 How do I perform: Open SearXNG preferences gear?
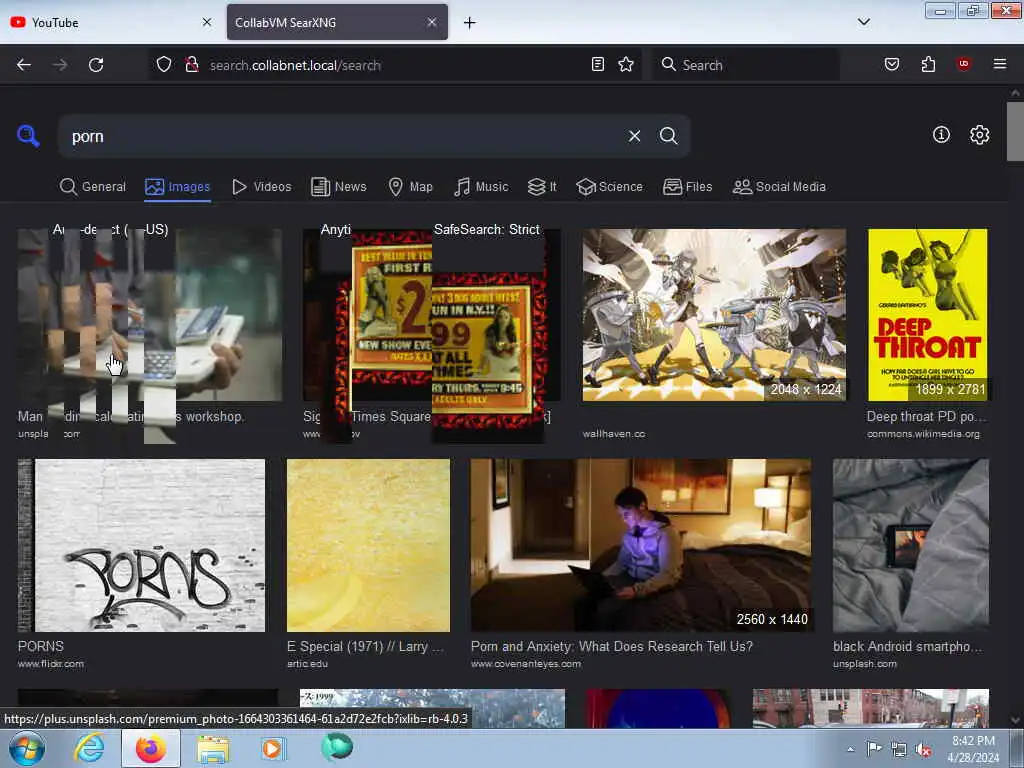(979, 135)
